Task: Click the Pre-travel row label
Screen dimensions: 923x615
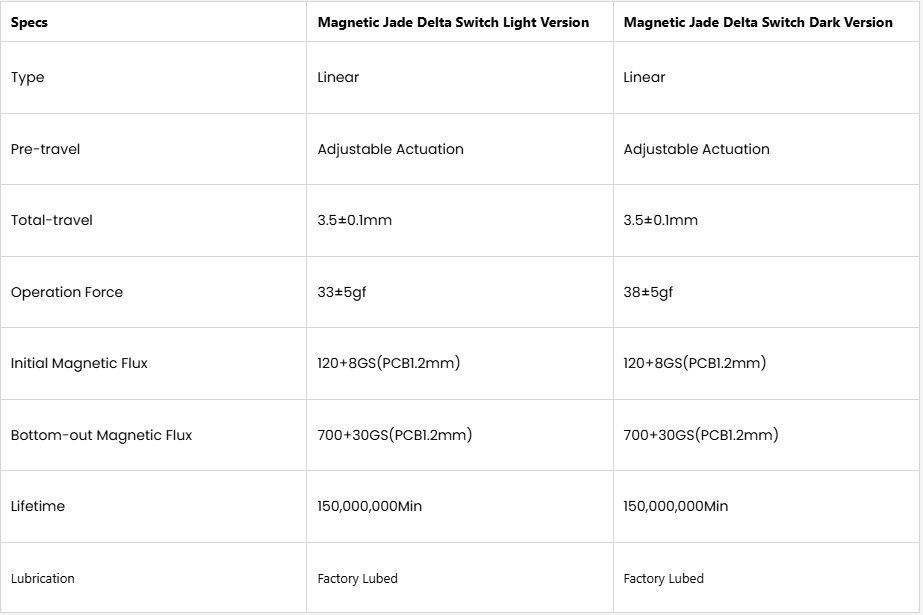Action: point(45,149)
